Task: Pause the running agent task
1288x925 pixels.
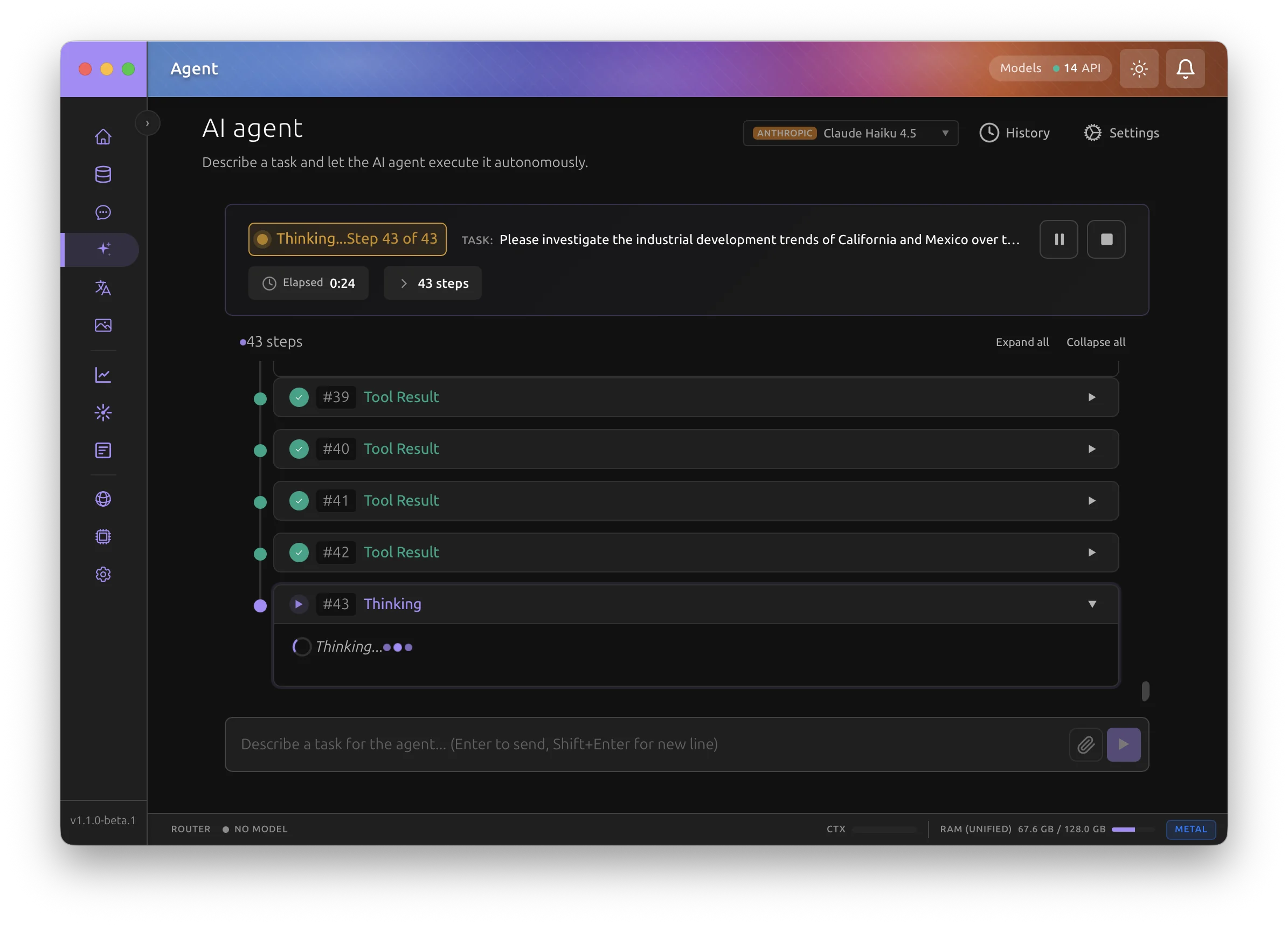Action: [x=1058, y=239]
